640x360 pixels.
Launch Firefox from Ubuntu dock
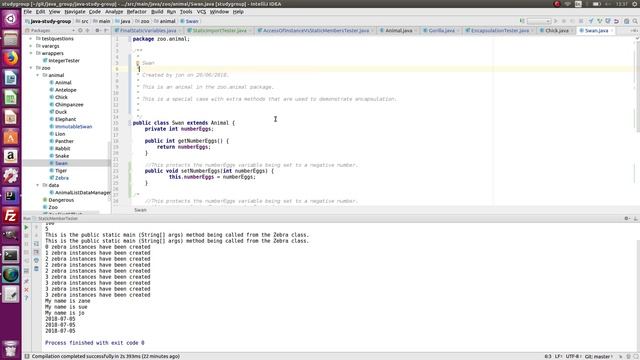(x=11, y=58)
